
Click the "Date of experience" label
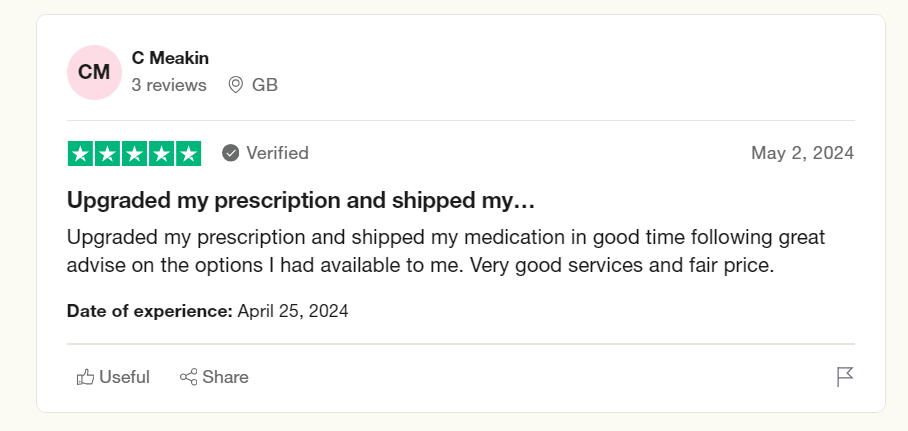[150, 311]
